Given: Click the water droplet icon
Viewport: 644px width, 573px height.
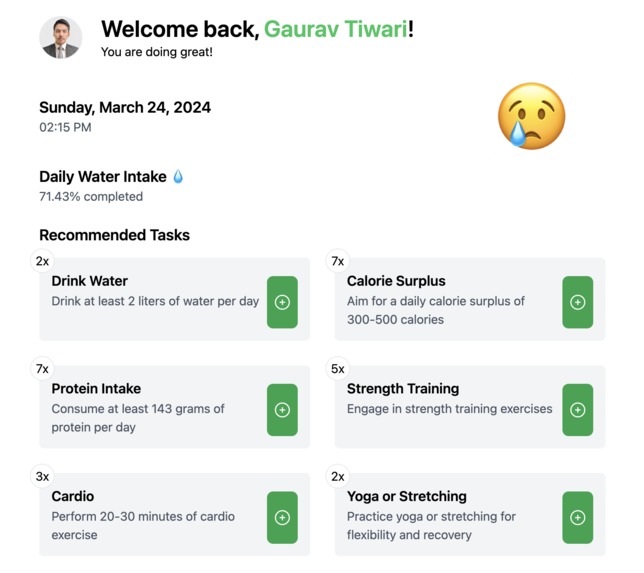Looking at the screenshot, I should coord(178,177).
